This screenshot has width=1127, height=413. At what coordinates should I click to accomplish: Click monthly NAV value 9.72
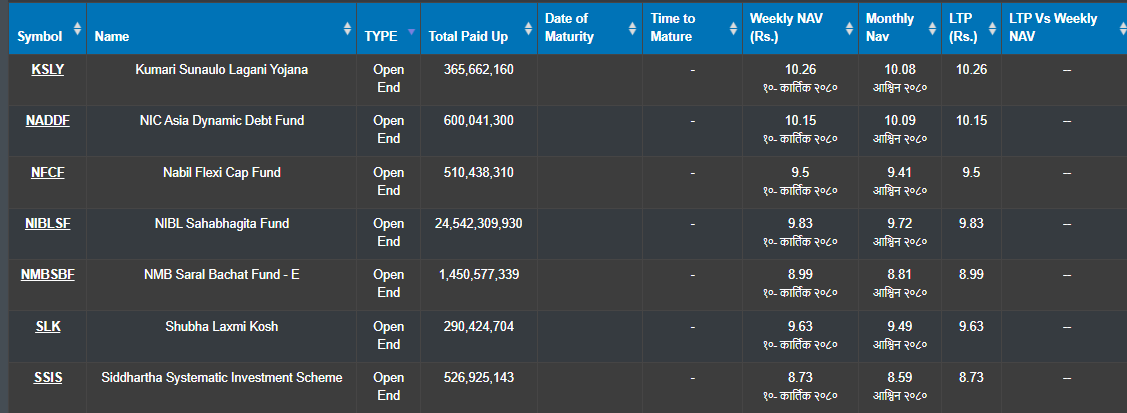[x=900, y=223]
